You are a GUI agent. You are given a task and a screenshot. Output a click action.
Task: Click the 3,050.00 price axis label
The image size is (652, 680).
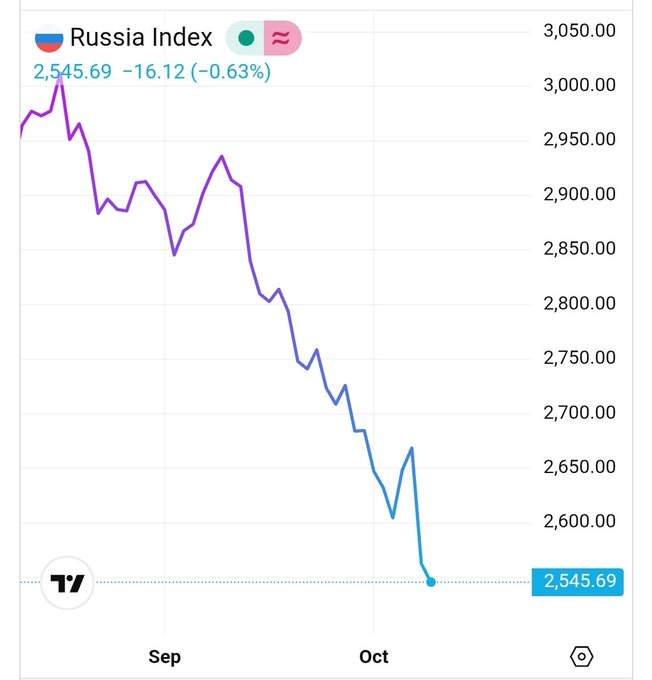coord(578,31)
